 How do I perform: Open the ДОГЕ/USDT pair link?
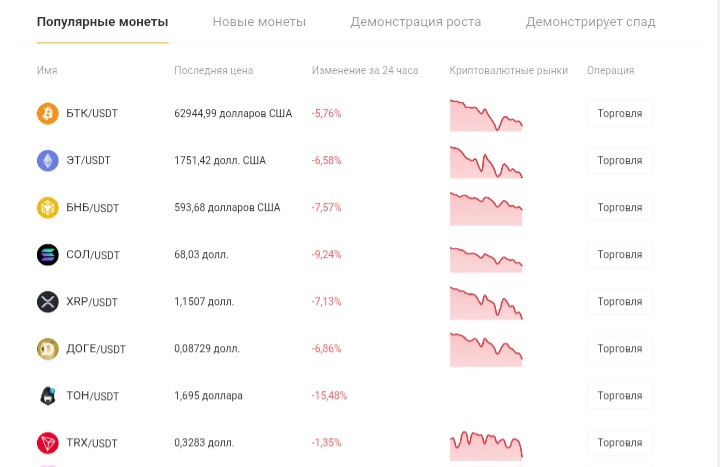point(96,349)
